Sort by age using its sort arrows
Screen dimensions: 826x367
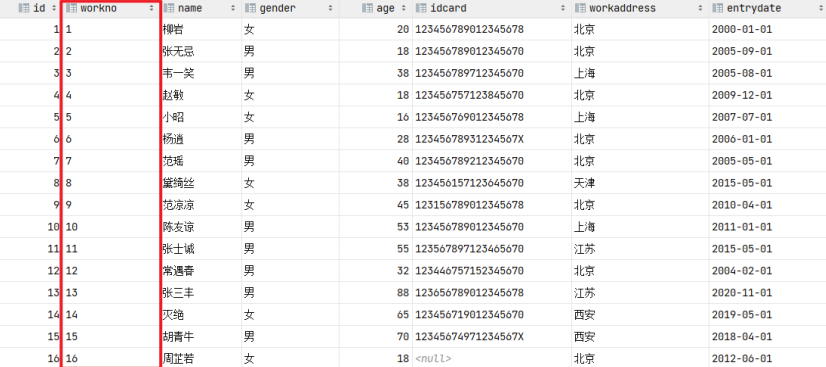point(404,8)
